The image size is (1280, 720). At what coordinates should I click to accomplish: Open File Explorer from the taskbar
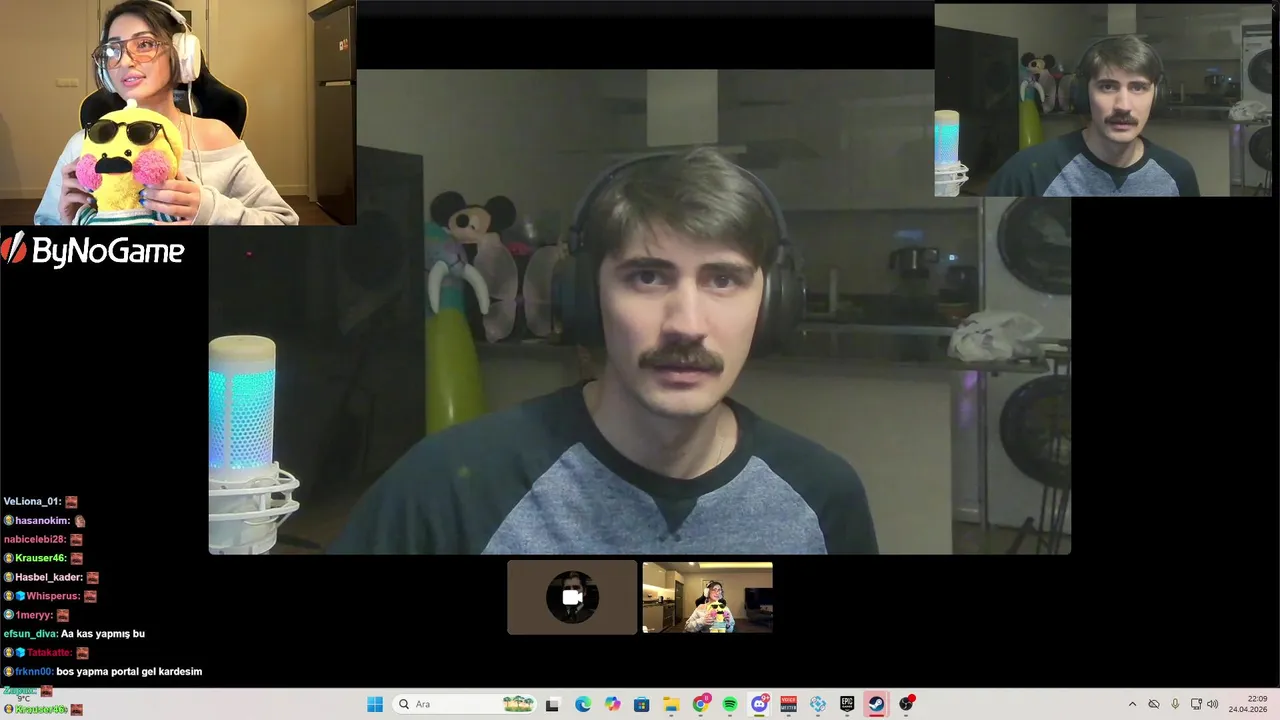(671, 704)
